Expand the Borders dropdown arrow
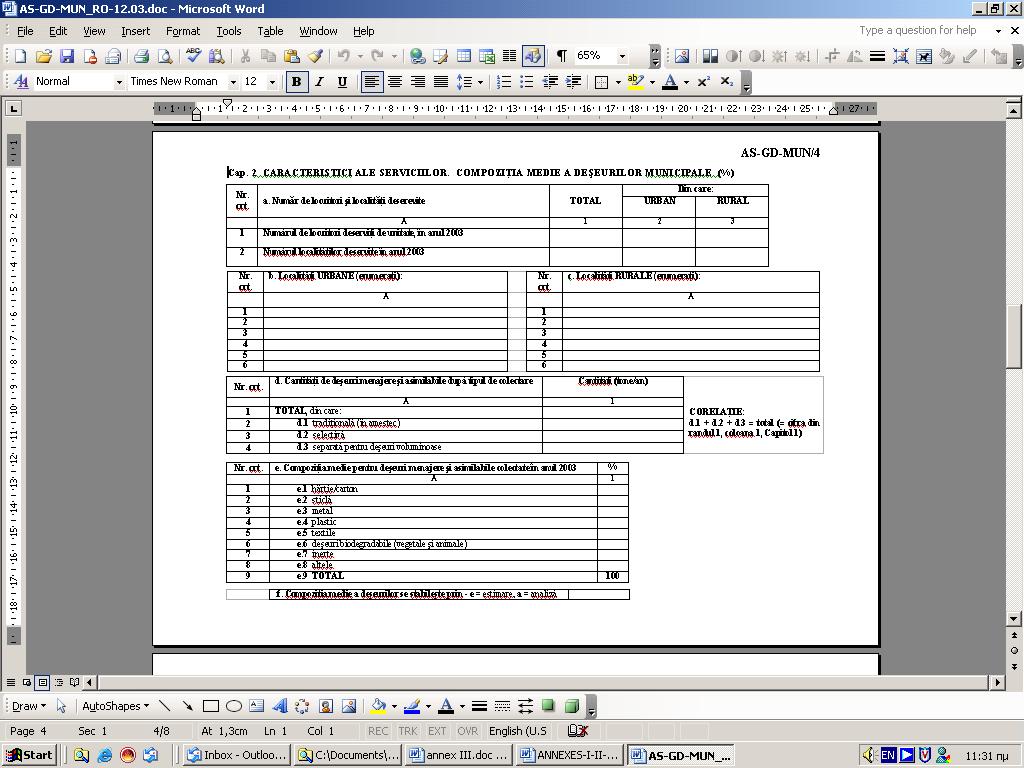Screen dimensions: 1024x768 click(617, 82)
